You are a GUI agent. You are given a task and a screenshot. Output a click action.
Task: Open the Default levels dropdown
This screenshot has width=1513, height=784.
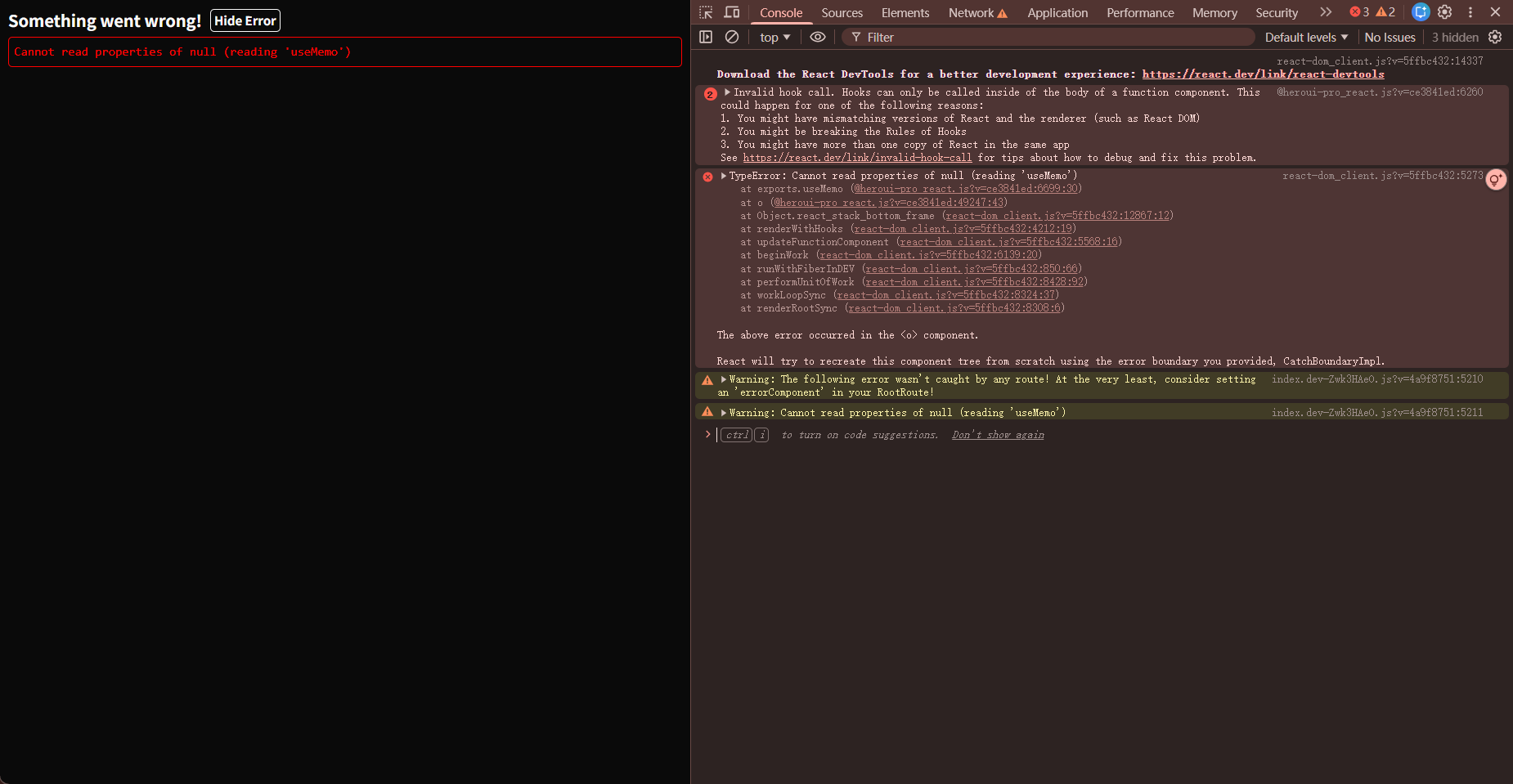pos(1306,38)
